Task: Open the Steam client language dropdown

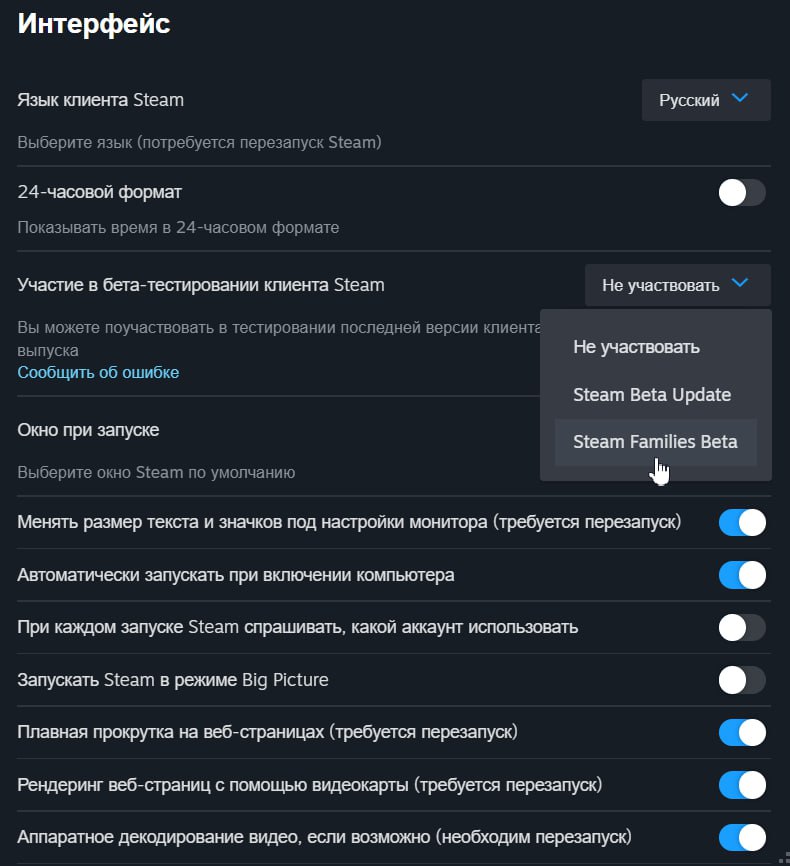Action: pyautogui.click(x=705, y=100)
